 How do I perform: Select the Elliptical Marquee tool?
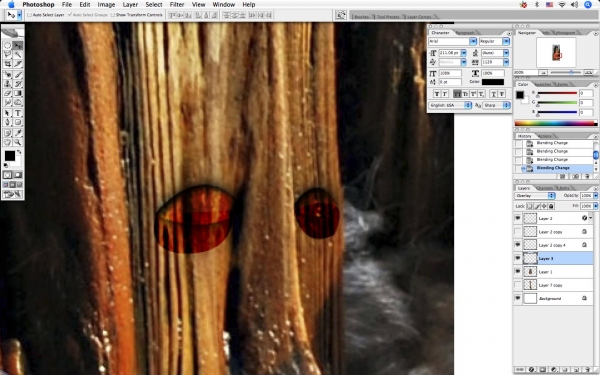point(8,46)
